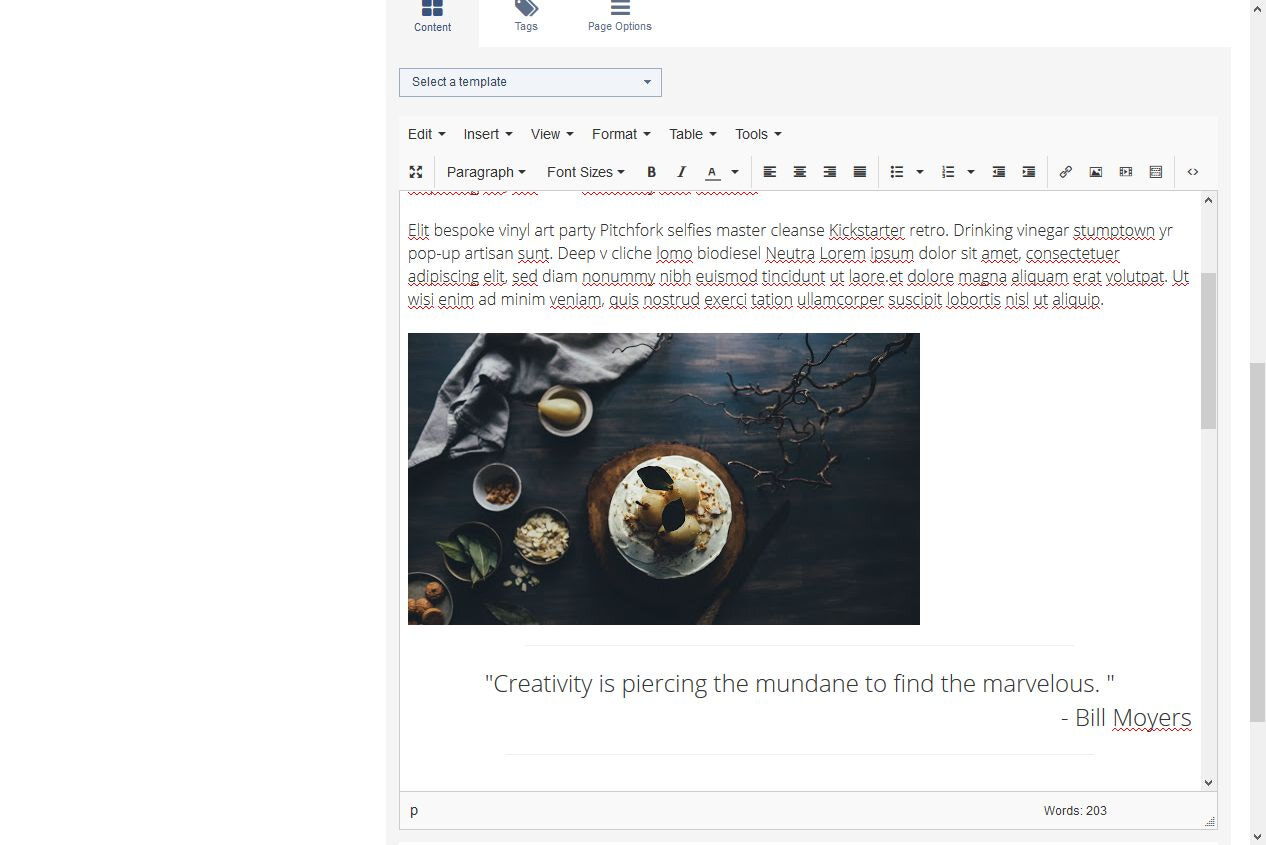Open bullet list style dropdown arrow
1266x845 pixels.
(919, 172)
